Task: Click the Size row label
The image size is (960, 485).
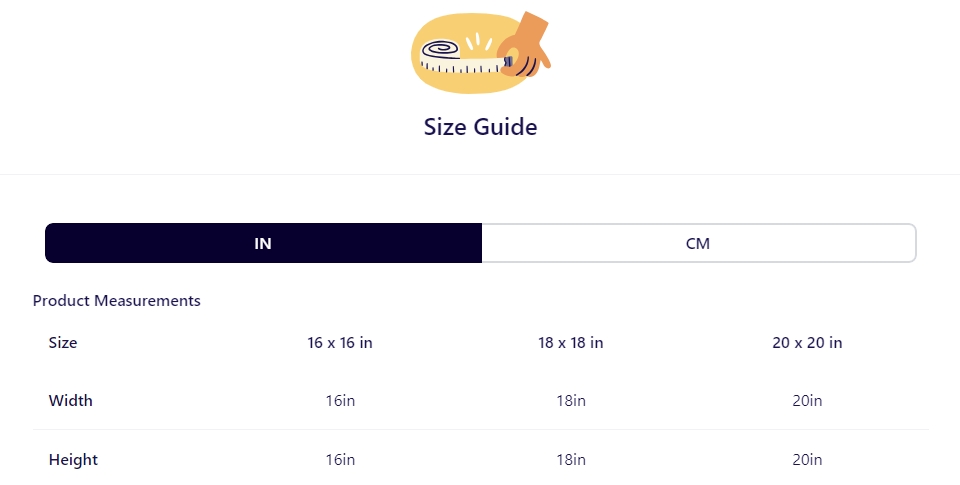Action: click(63, 342)
